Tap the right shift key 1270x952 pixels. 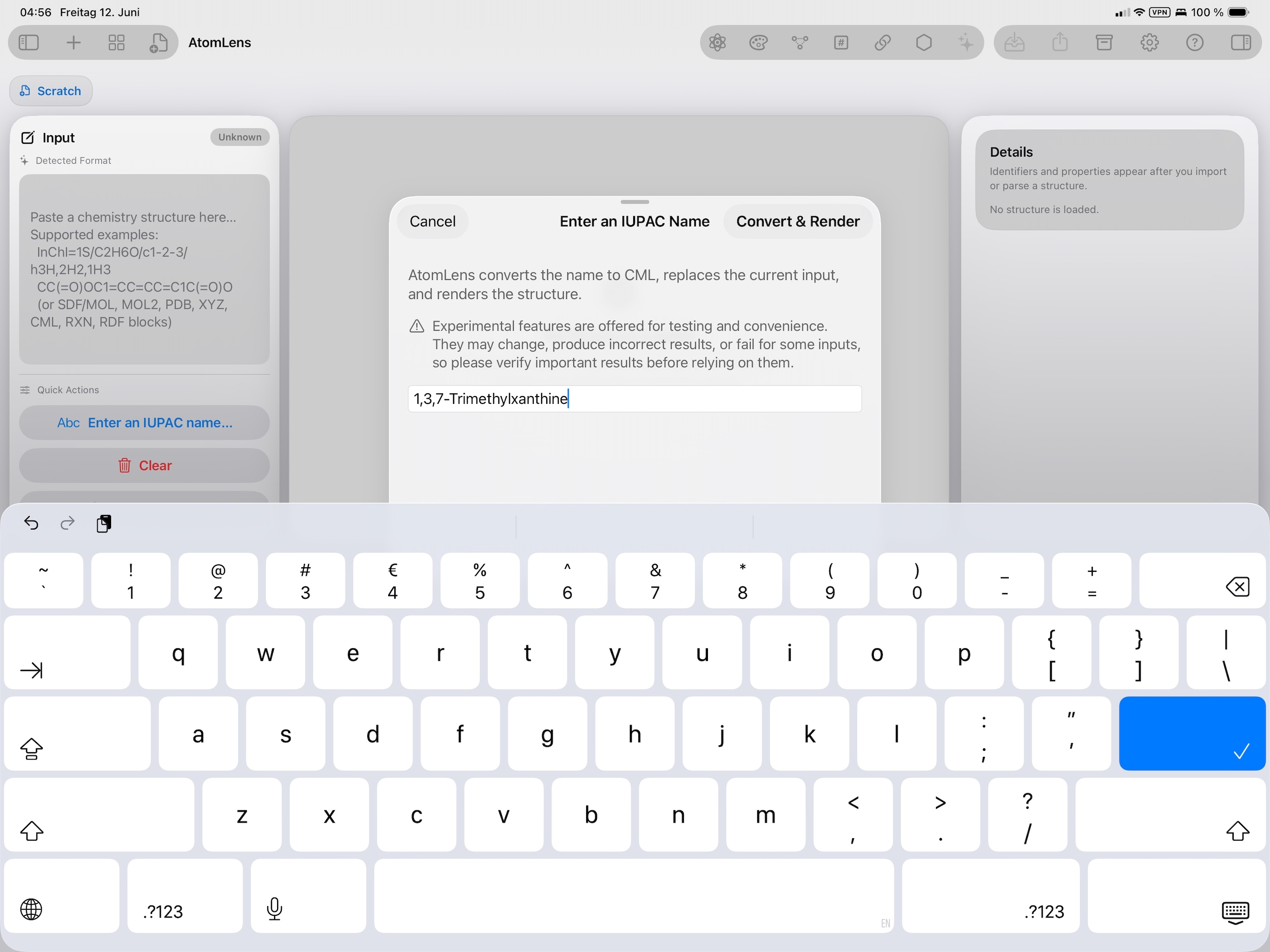tap(1170, 814)
